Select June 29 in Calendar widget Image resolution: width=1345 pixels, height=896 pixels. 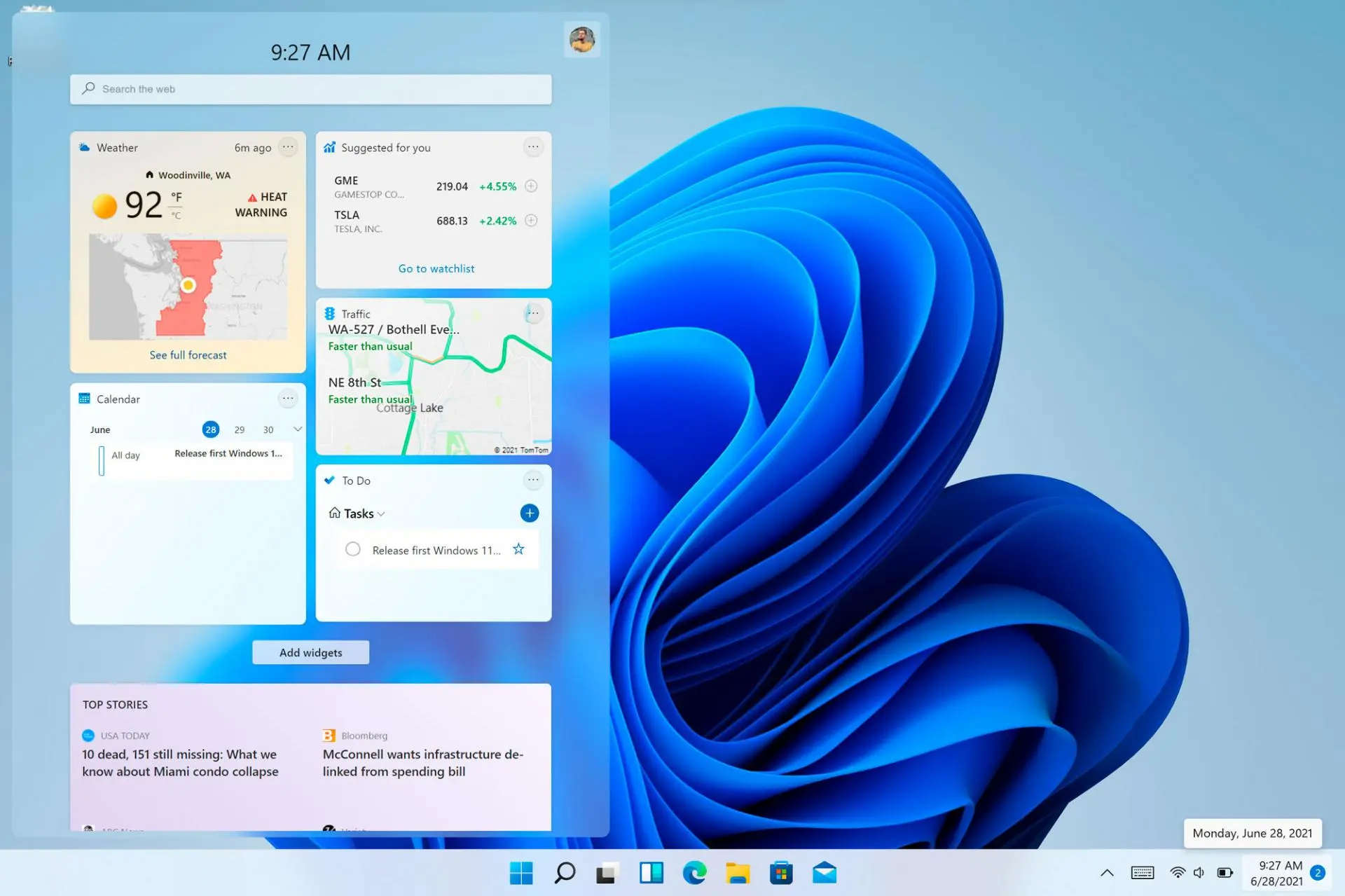point(240,429)
